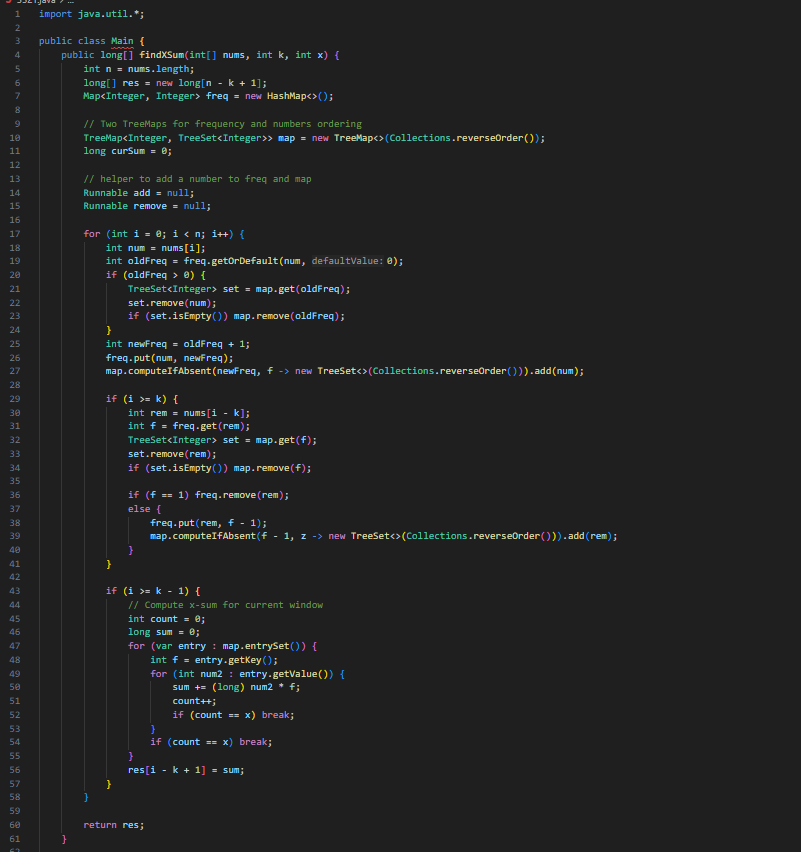
Task: Click the 'if (i >= k)' condition on line 29
Action: point(136,399)
